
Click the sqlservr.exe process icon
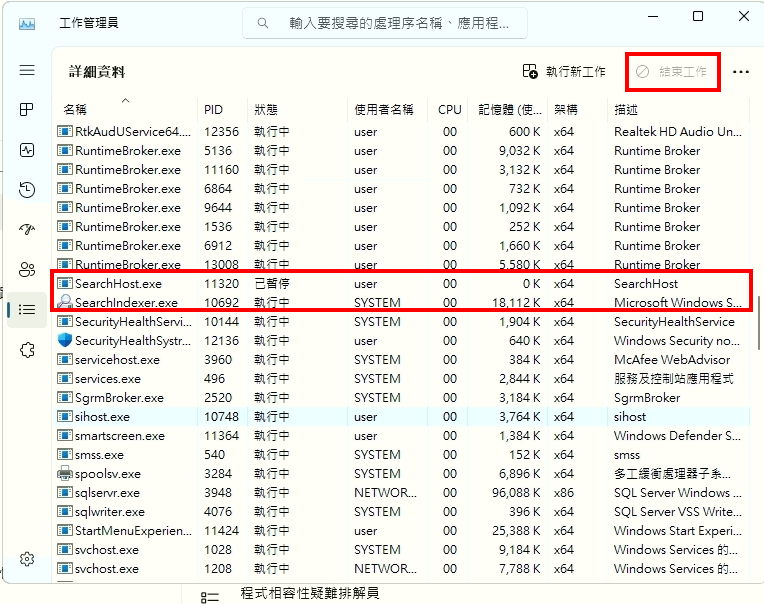point(65,492)
